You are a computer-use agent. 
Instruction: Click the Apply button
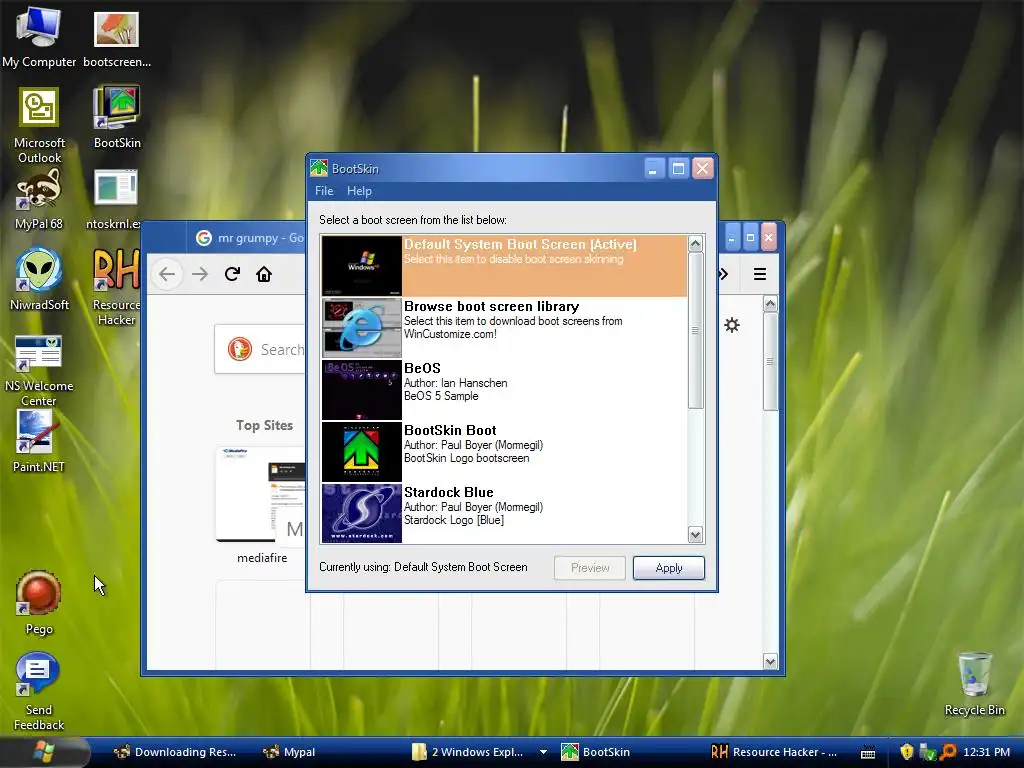point(669,568)
